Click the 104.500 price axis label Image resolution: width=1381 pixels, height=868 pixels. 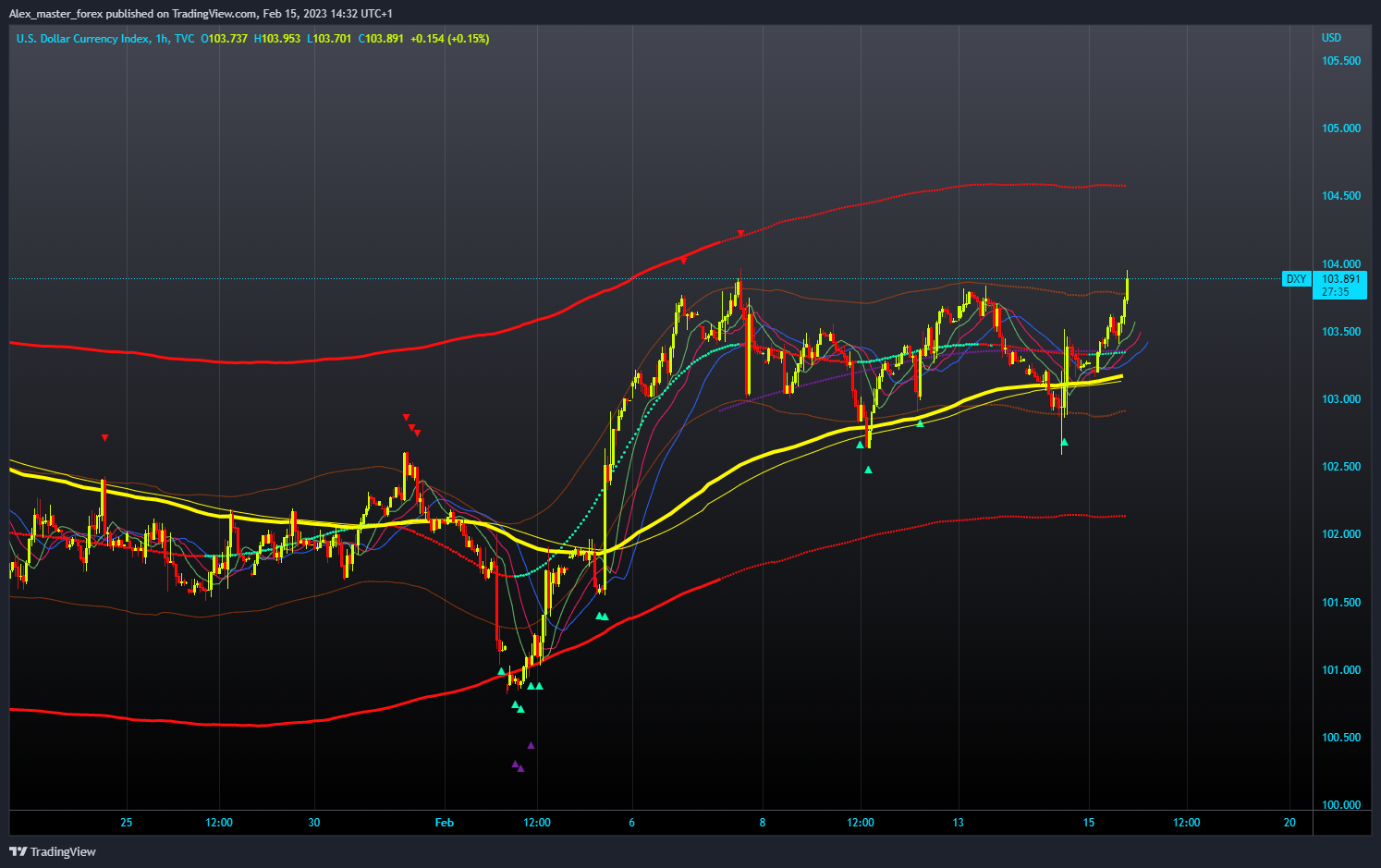click(x=1341, y=196)
